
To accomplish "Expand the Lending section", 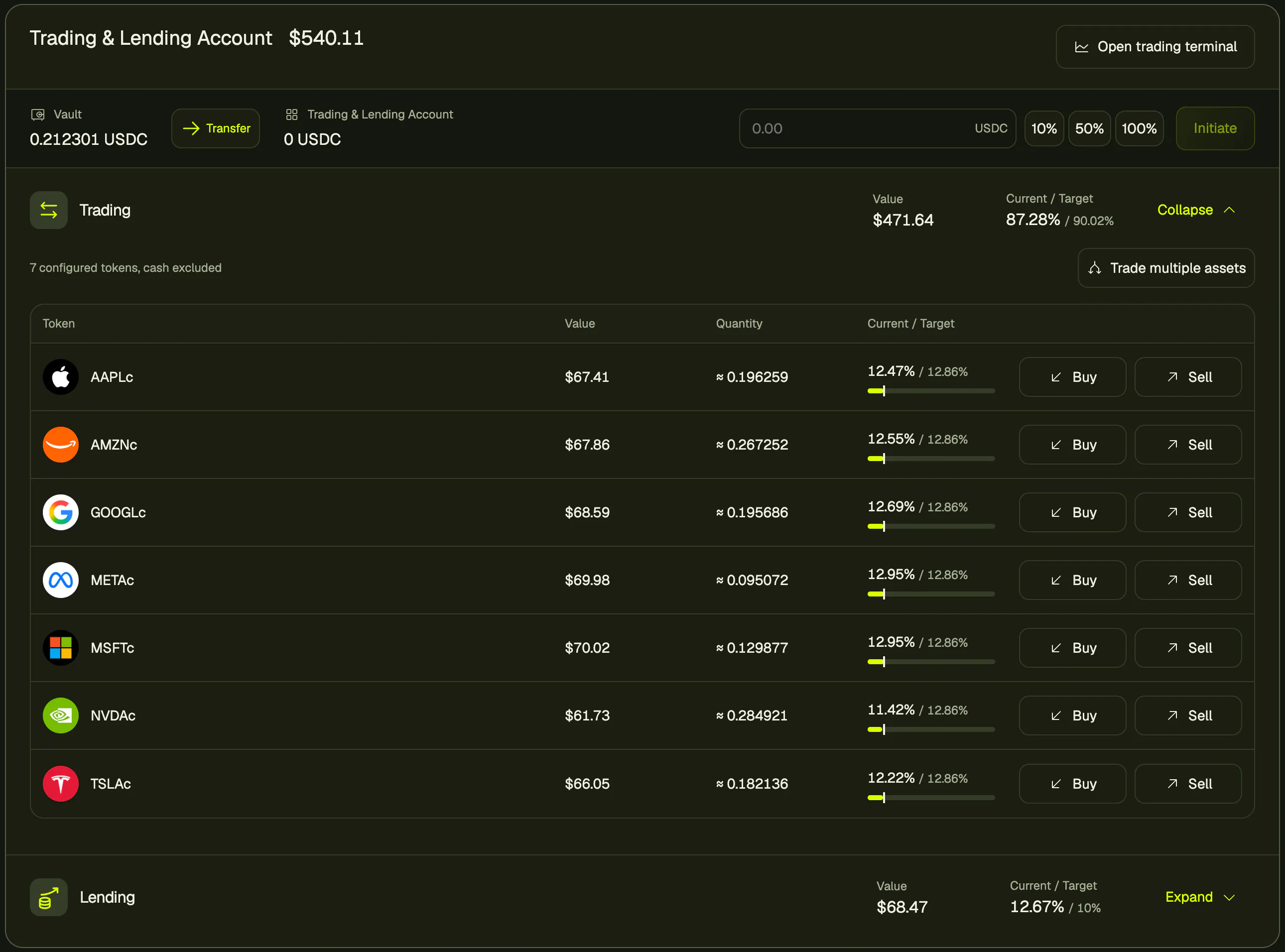I will pos(1200,897).
